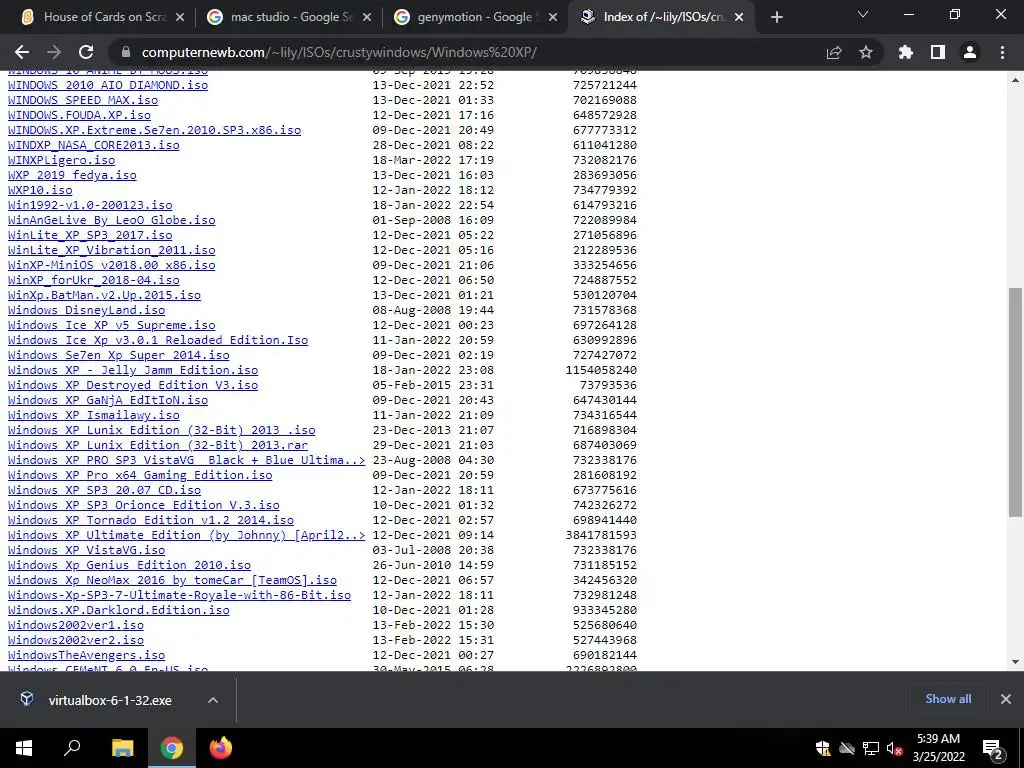Viewport: 1024px width, 768px height.
Task: Click Show all downloads
Action: click(x=948, y=699)
